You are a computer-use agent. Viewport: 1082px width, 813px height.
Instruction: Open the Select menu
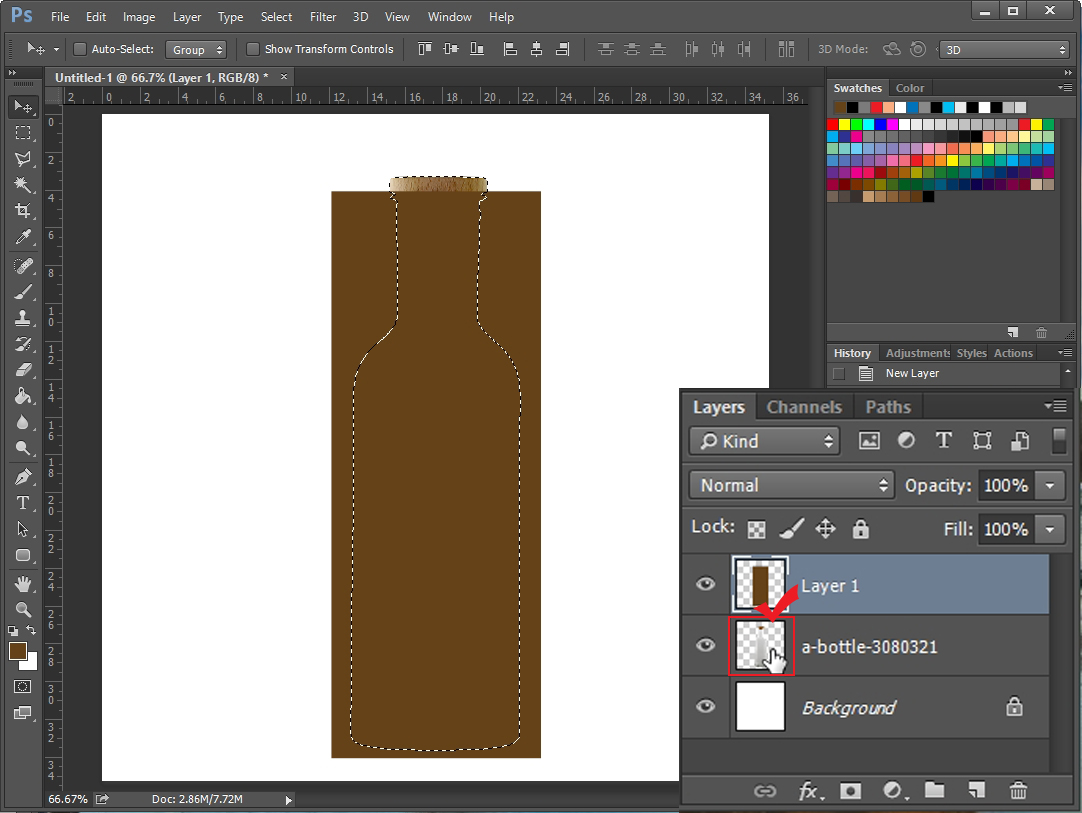tap(276, 17)
